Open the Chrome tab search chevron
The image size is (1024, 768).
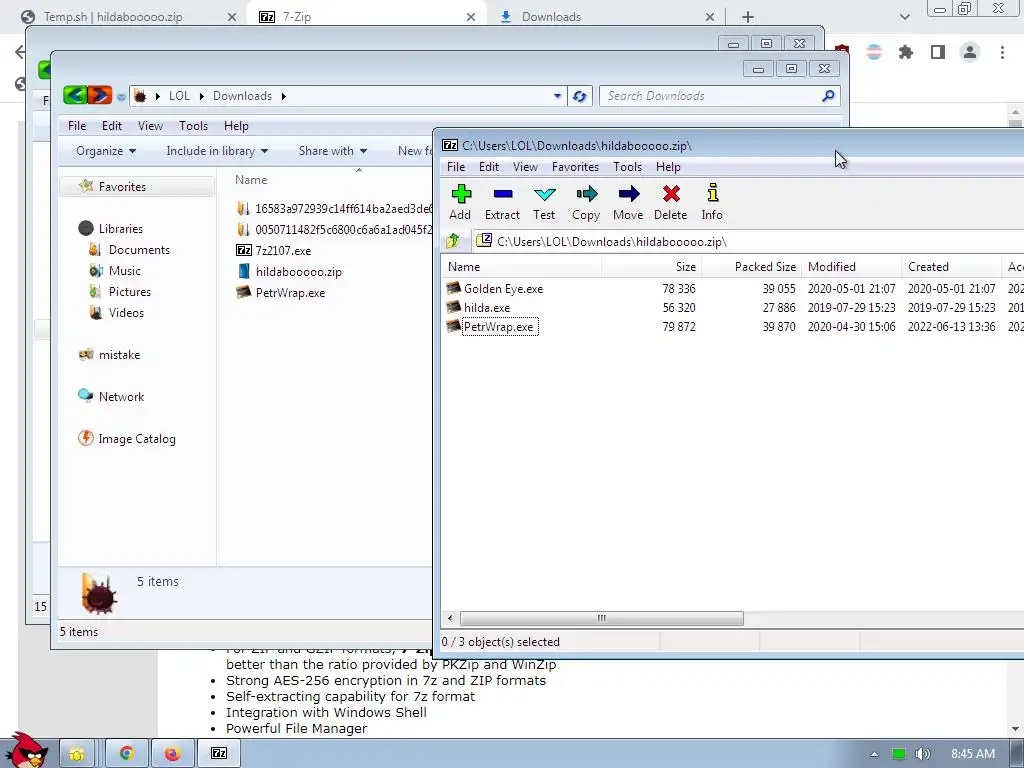[904, 17]
